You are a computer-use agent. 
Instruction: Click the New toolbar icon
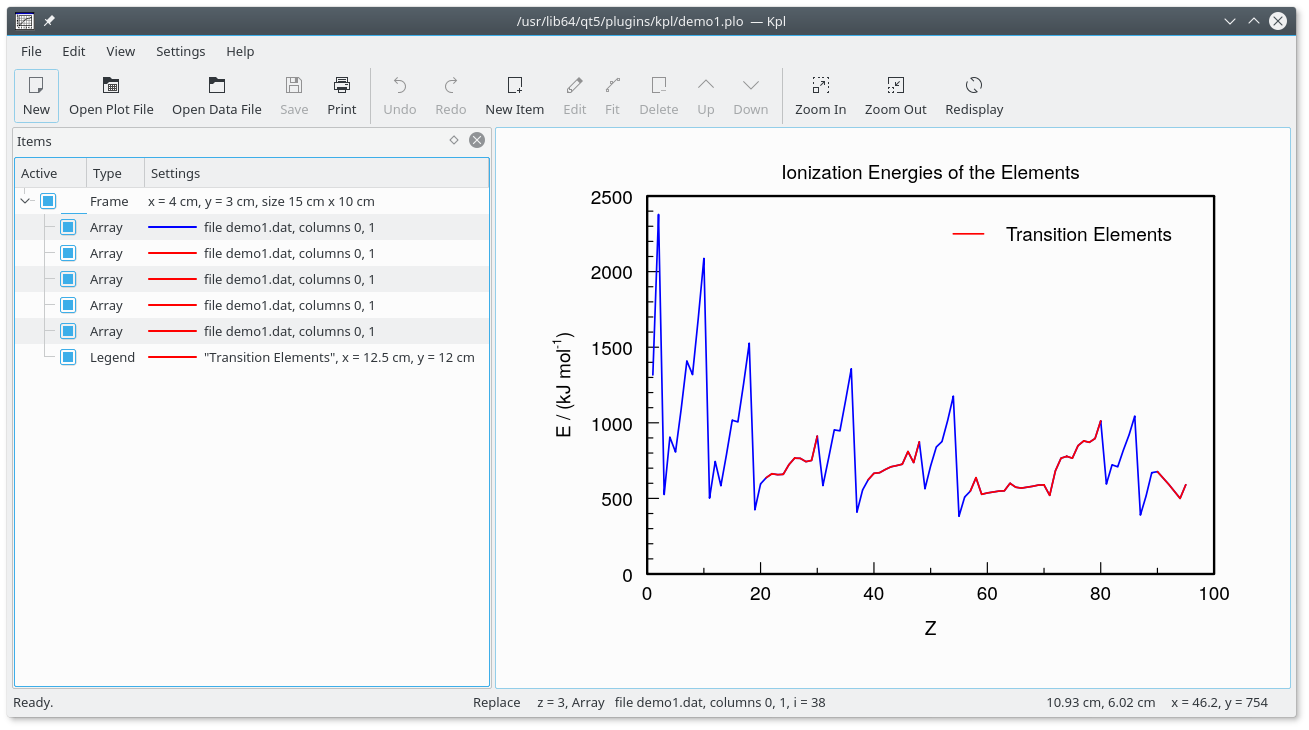tap(36, 96)
